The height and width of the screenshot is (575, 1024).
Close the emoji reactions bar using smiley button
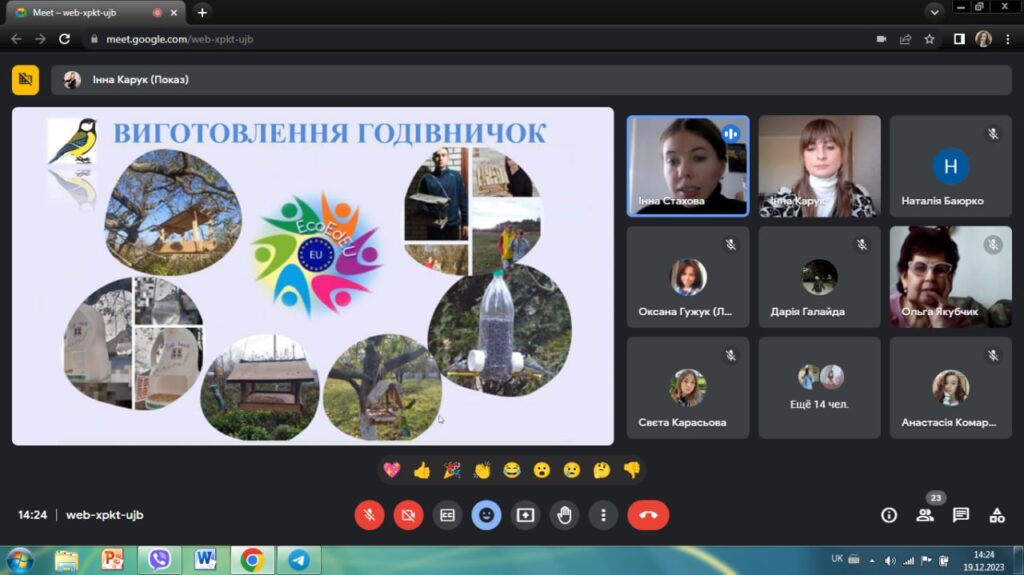click(x=486, y=515)
